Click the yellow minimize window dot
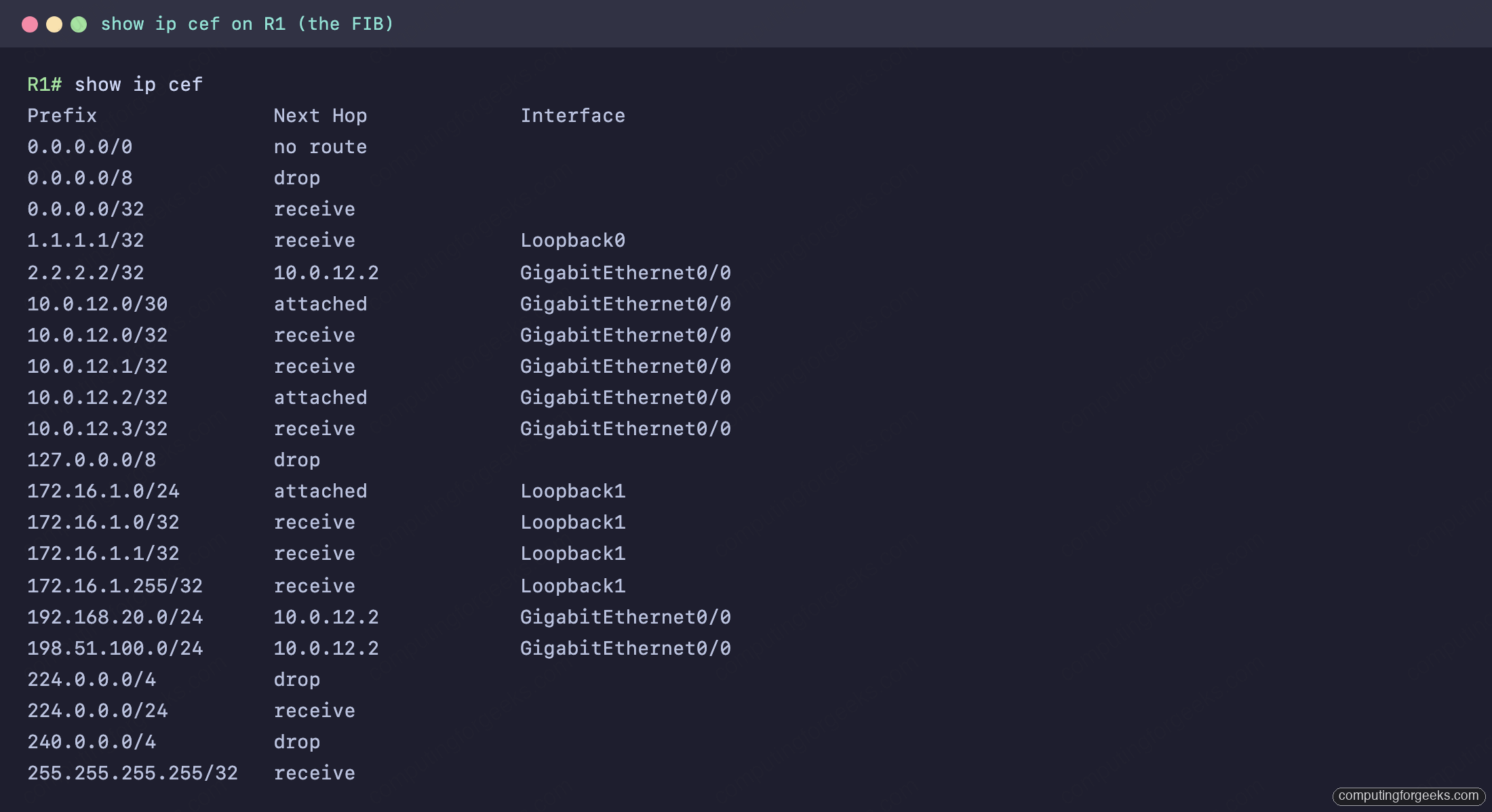The height and width of the screenshot is (812, 1492). 54,24
